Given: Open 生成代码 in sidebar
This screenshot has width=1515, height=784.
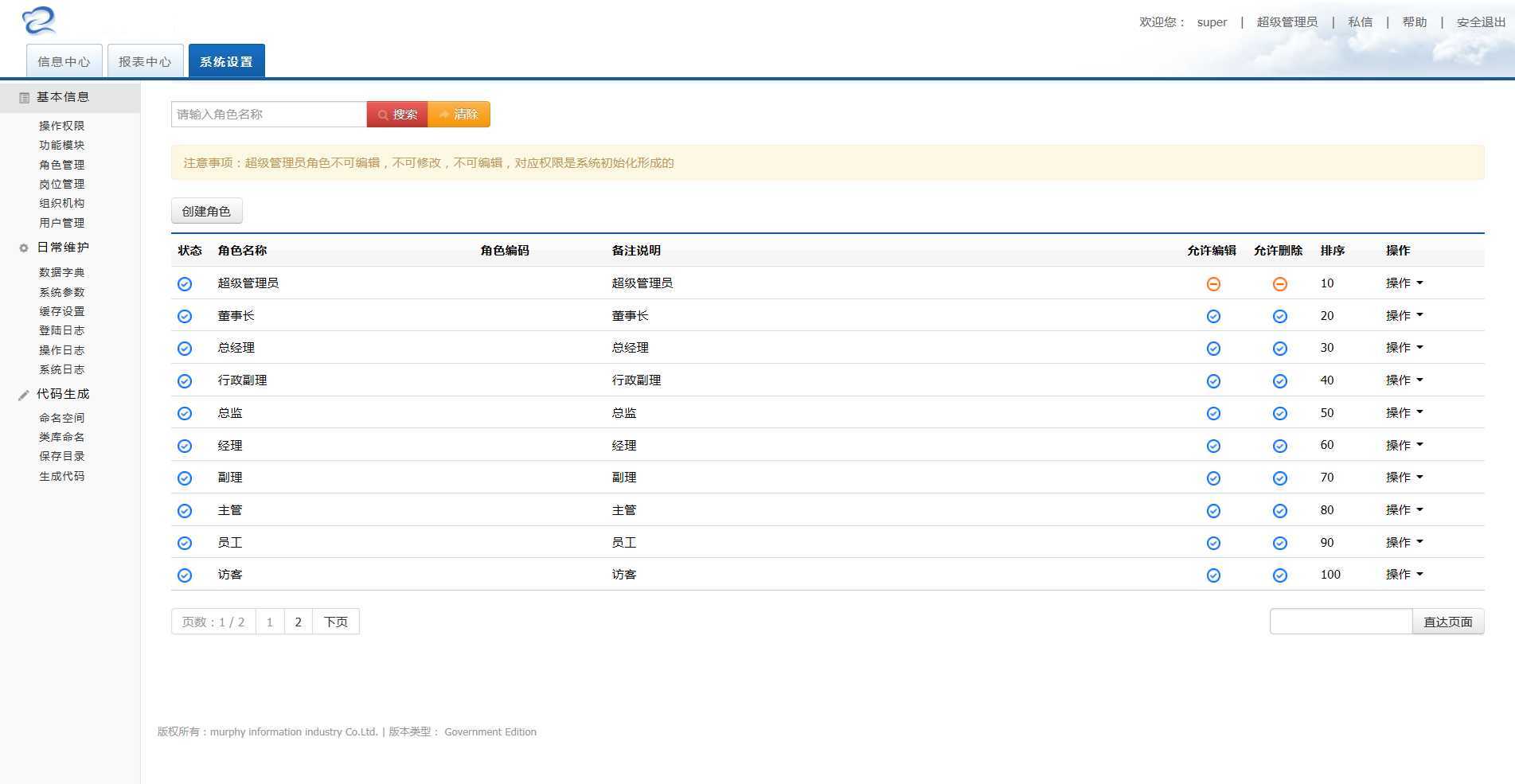Looking at the screenshot, I should (62, 476).
